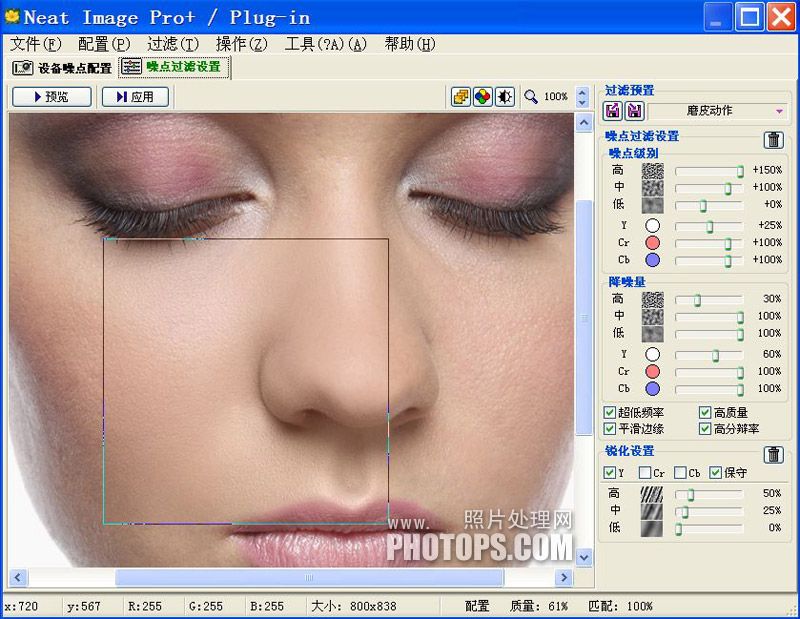Click the yellow layered view toolbar icon
This screenshot has height=619, width=800.
pos(461,96)
